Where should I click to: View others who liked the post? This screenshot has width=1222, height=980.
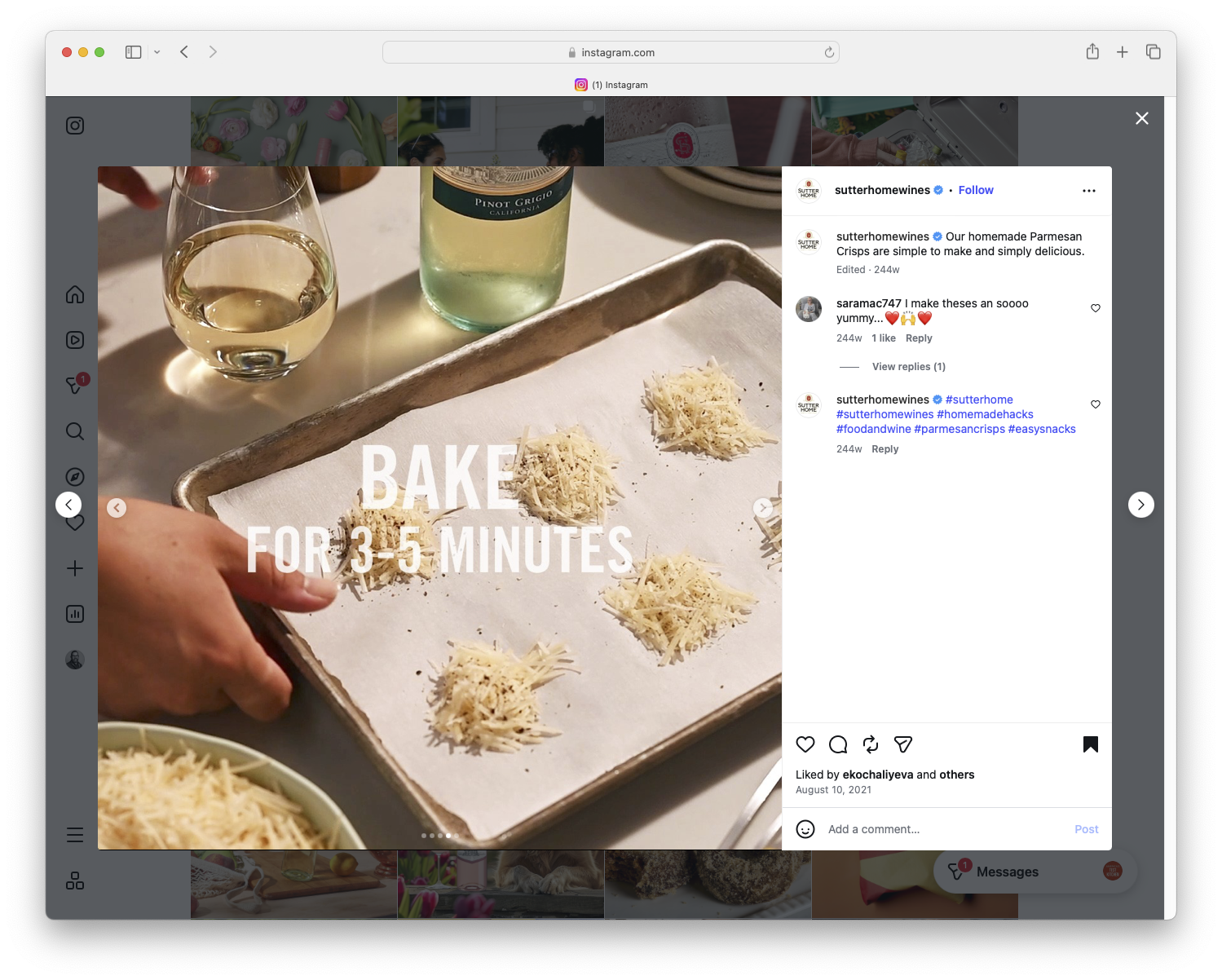pos(957,775)
